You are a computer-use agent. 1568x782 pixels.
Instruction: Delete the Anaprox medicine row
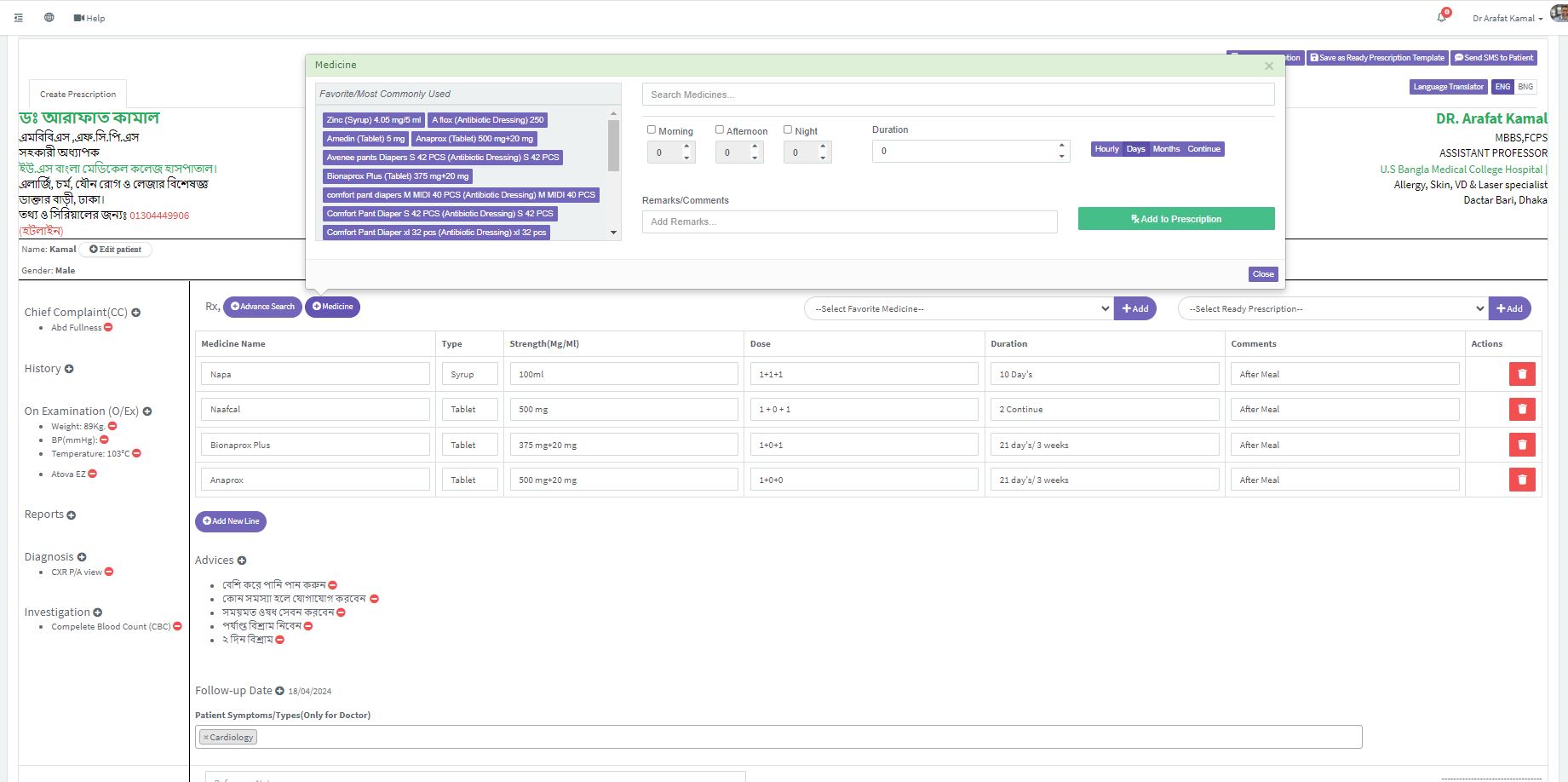(1521, 480)
